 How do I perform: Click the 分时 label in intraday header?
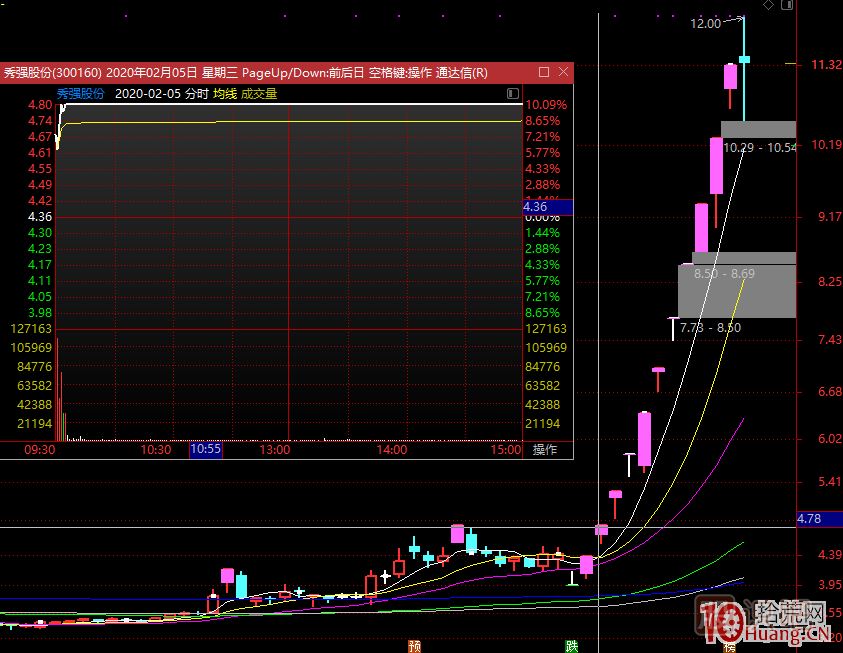tap(197, 93)
